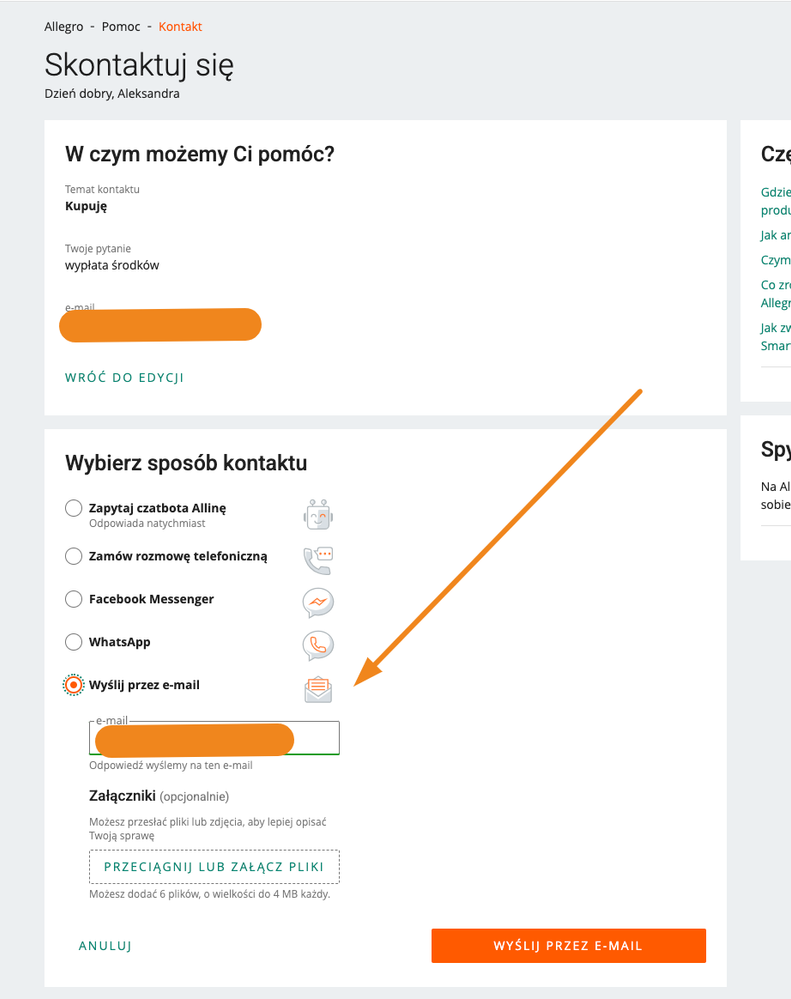The image size is (791, 999).
Task: Select Zamów rozmowę telefoniczną radio option
Action: pos(74,556)
